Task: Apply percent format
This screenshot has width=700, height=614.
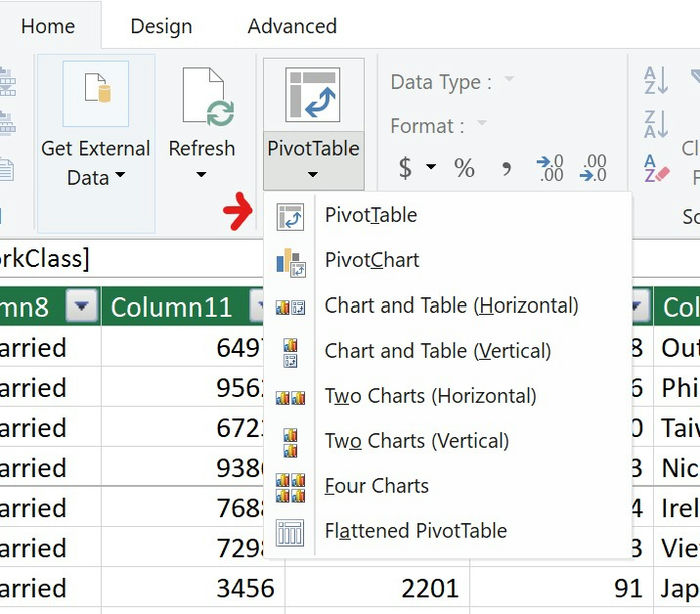Action: [x=464, y=168]
